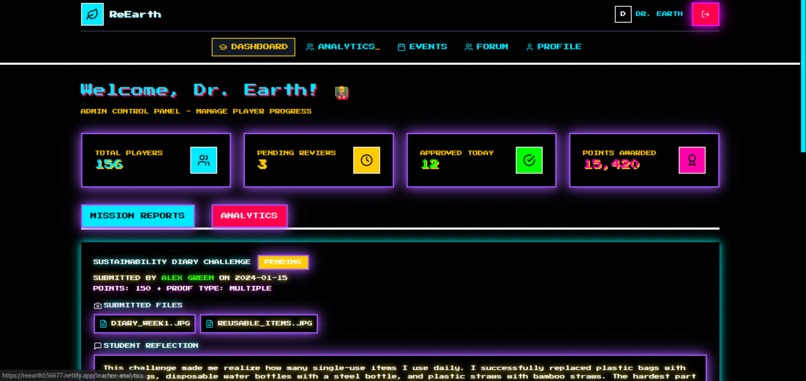This screenshot has width=806, height=381.
Task: Open the Forum nav item
Action: [x=486, y=47]
